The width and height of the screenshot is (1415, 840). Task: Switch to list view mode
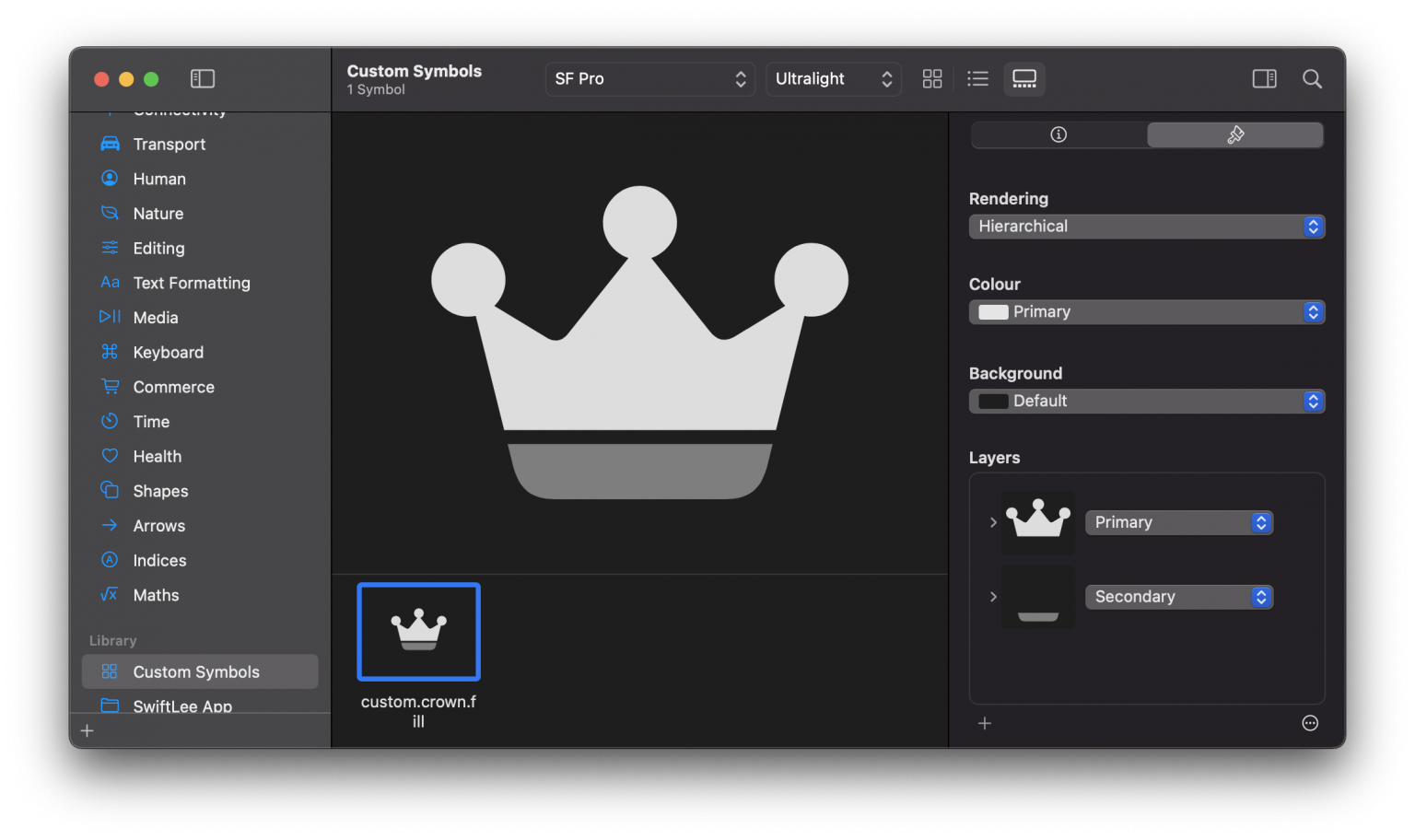(x=977, y=79)
